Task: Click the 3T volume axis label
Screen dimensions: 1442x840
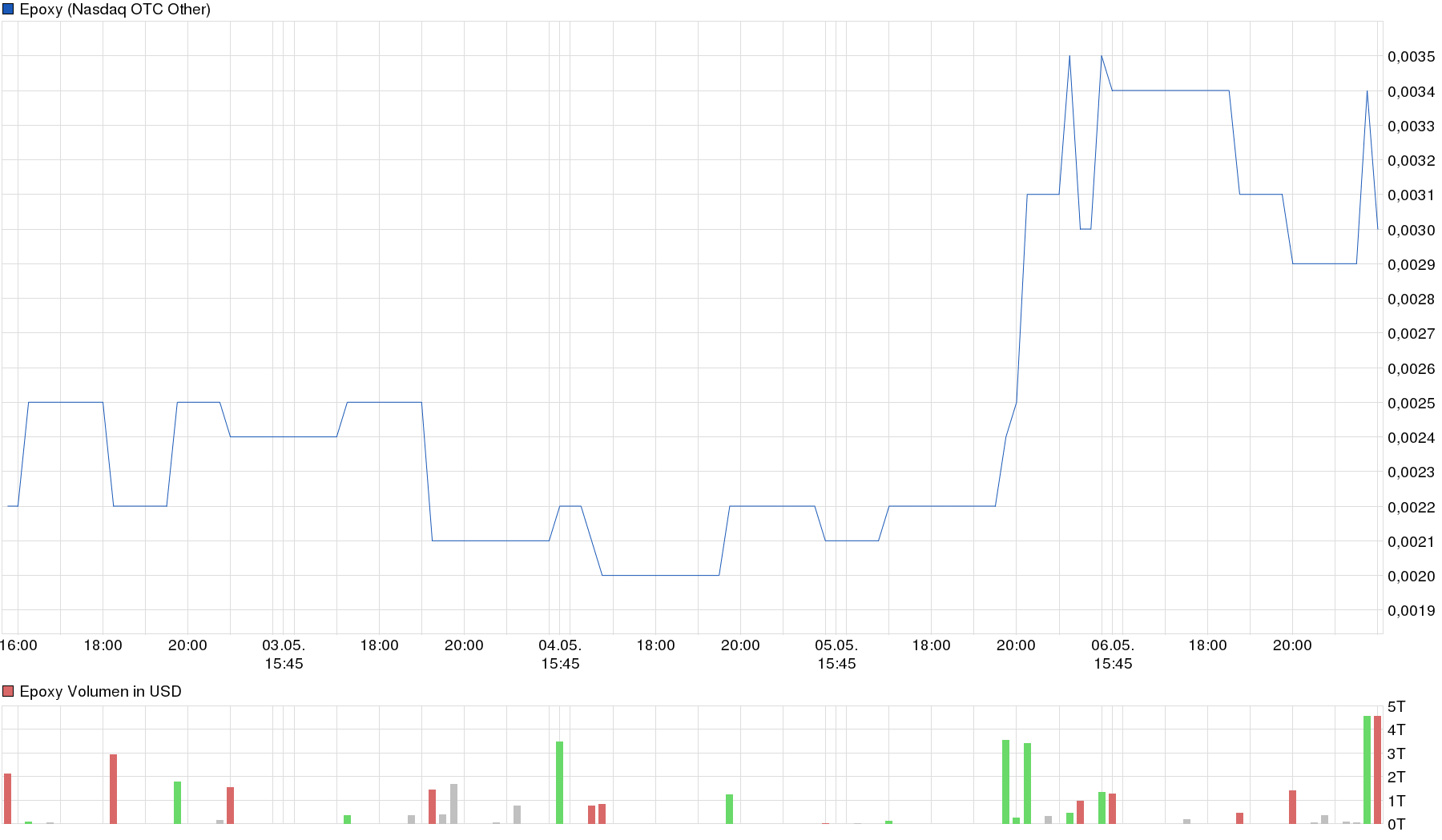Action: click(1396, 754)
